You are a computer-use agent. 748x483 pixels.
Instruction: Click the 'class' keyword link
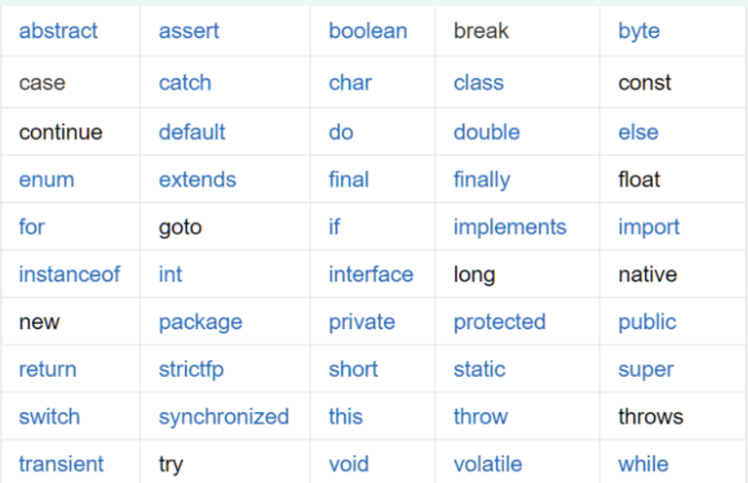point(478,83)
